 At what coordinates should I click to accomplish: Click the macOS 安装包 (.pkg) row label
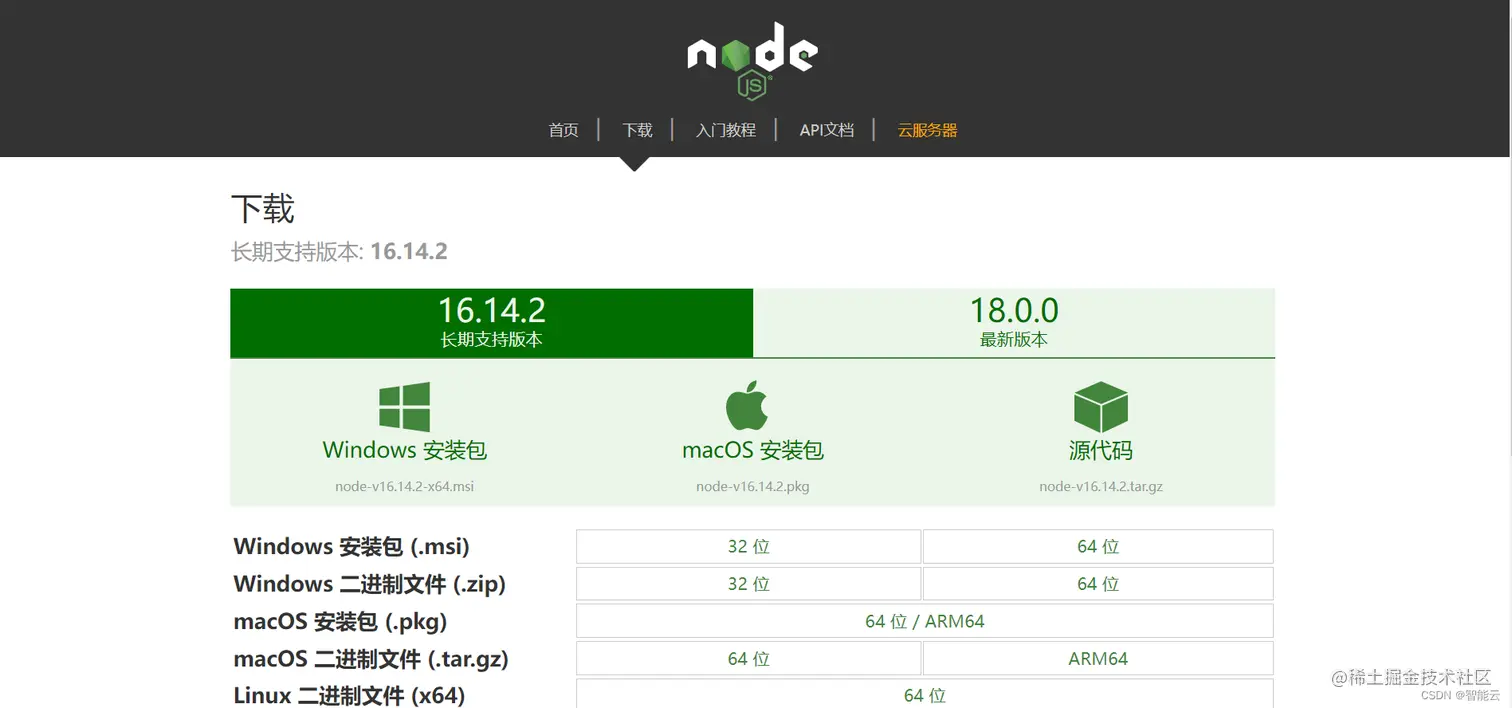click(x=340, y=621)
